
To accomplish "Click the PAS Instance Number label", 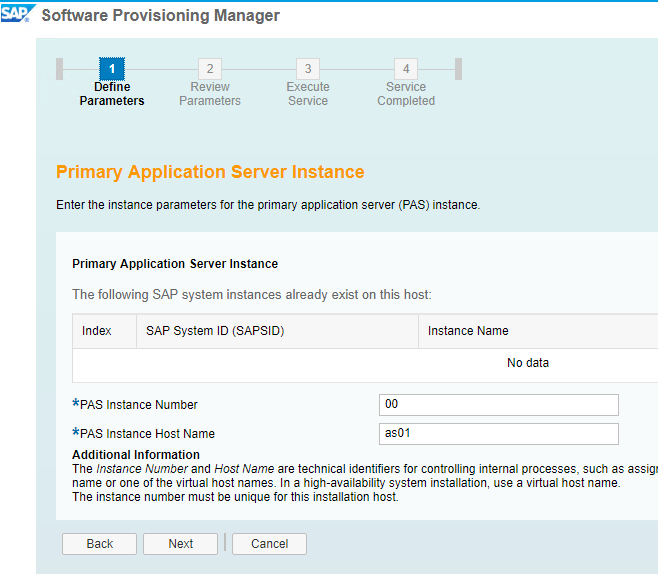I will (x=138, y=405).
